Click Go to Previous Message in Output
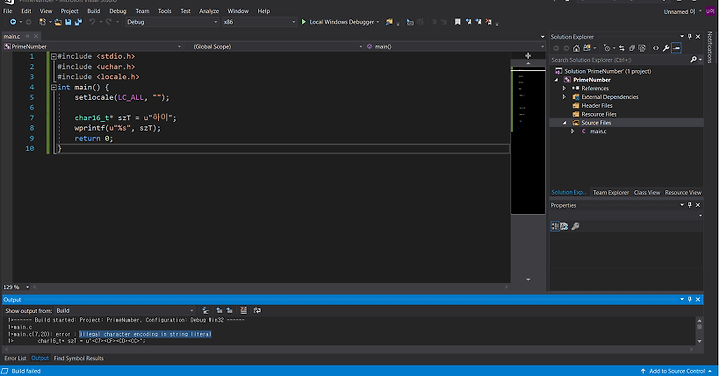 (219, 310)
